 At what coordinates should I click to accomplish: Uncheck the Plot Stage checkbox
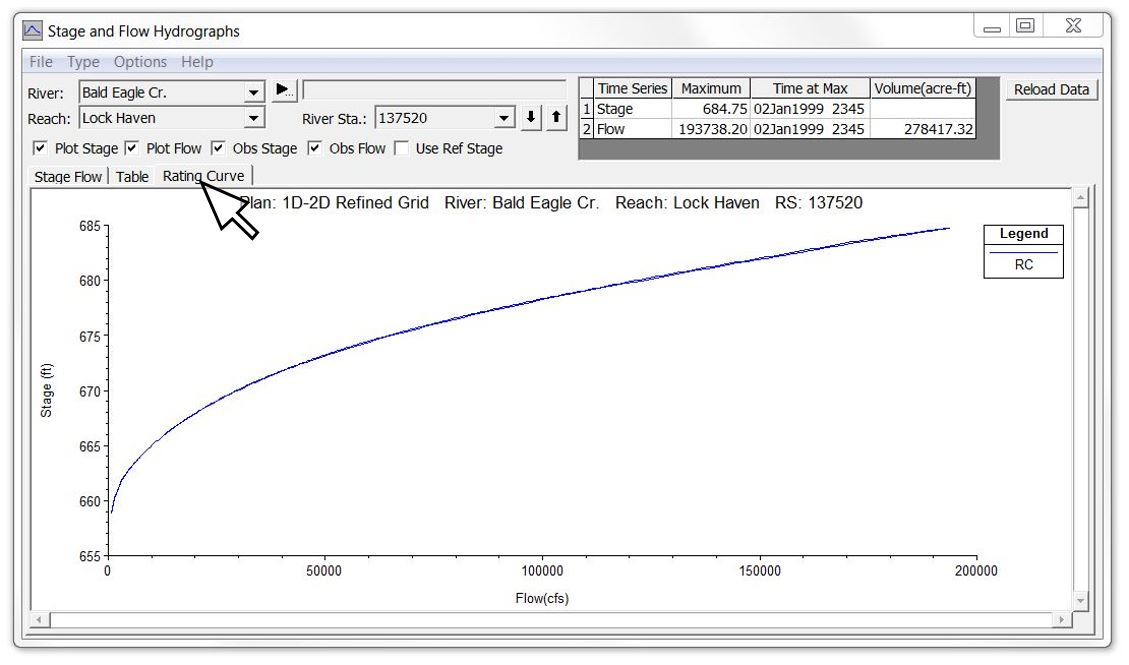pos(40,148)
